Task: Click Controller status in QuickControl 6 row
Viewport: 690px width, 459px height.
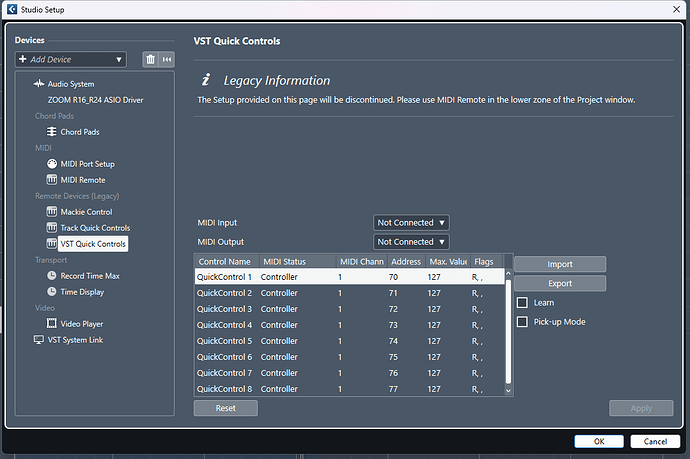Action: (279, 357)
